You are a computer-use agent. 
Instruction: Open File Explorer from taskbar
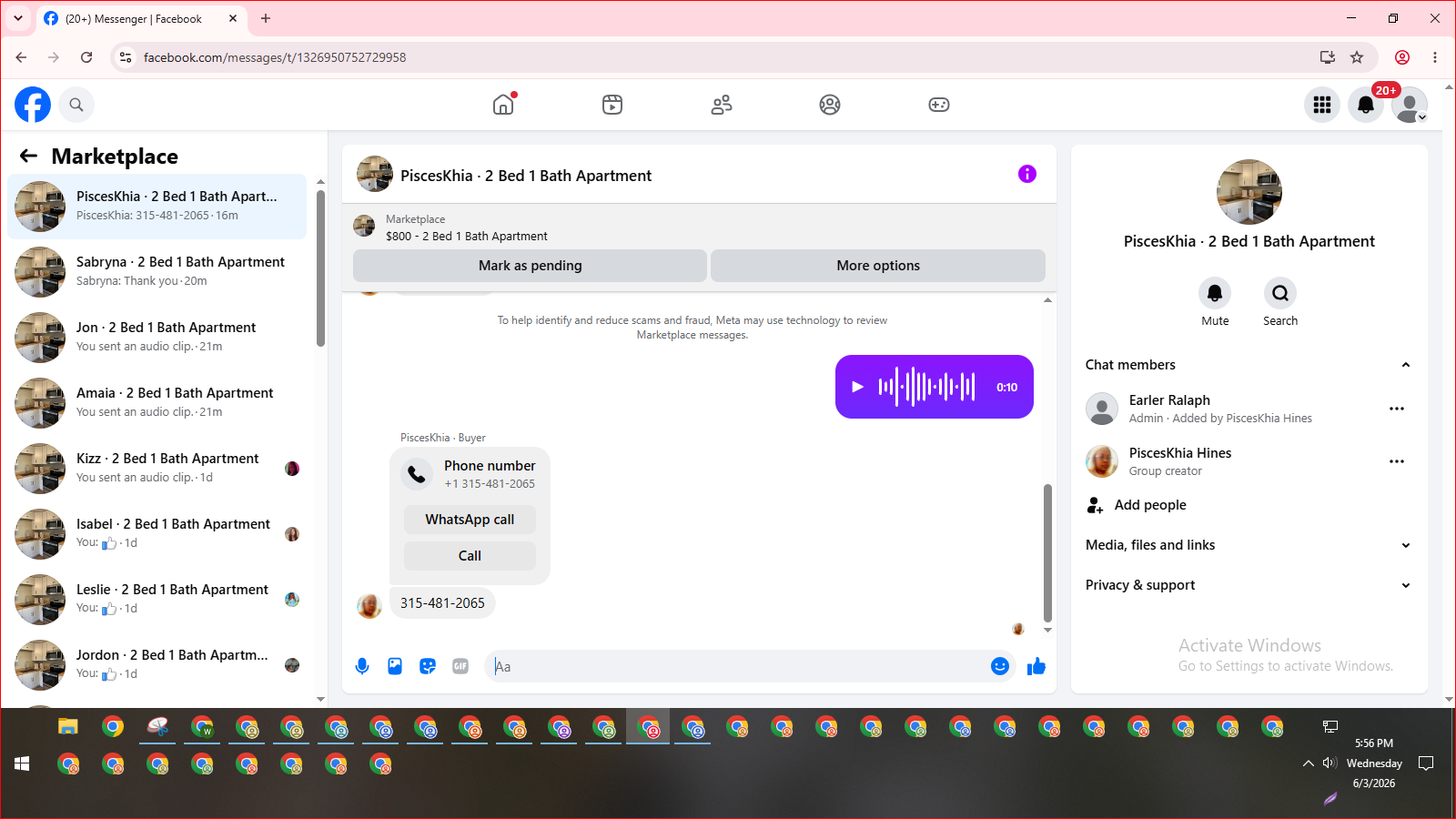[x=68, y=726]
